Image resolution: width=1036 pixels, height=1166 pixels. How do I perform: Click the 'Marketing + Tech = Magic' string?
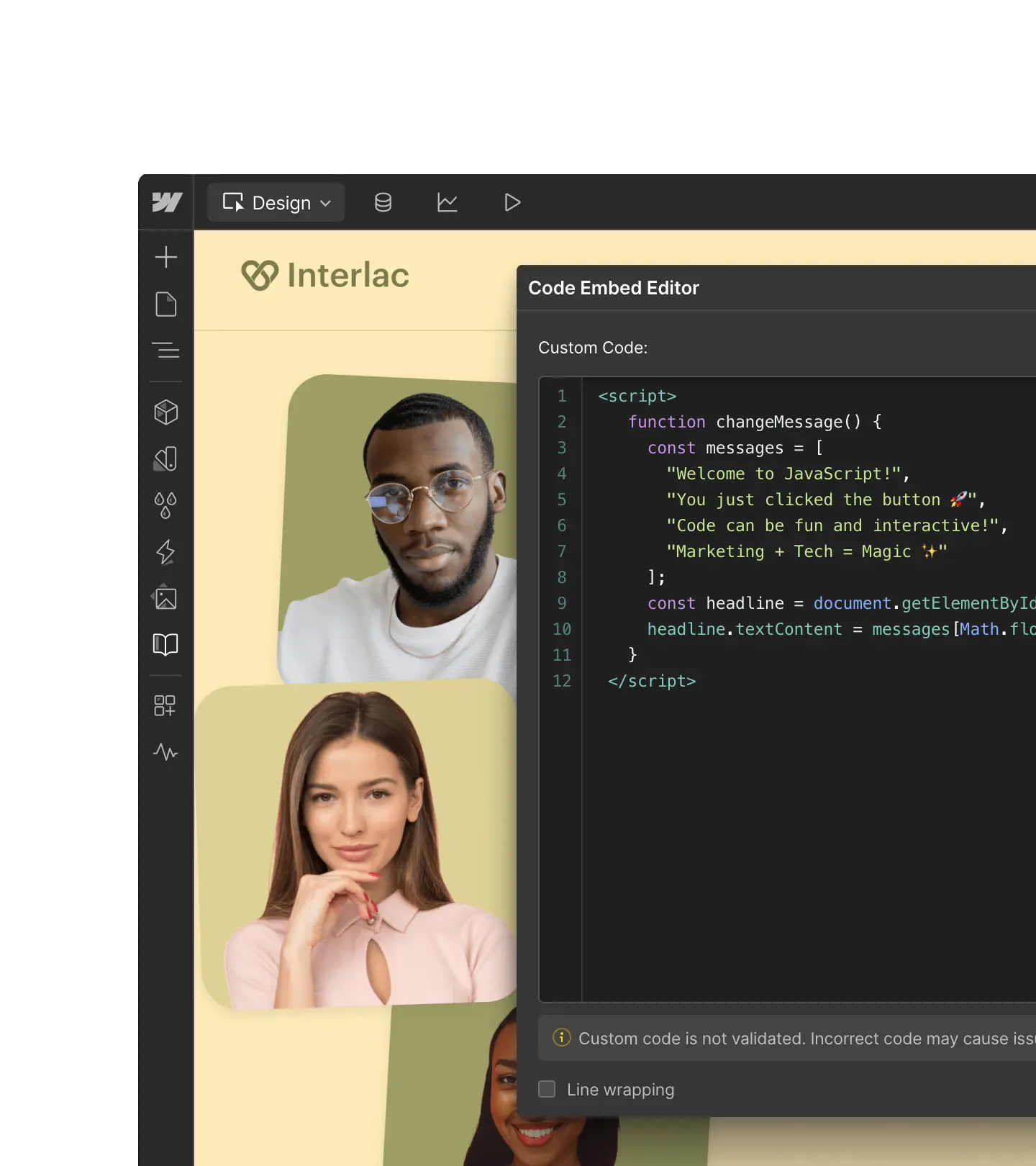806,551
